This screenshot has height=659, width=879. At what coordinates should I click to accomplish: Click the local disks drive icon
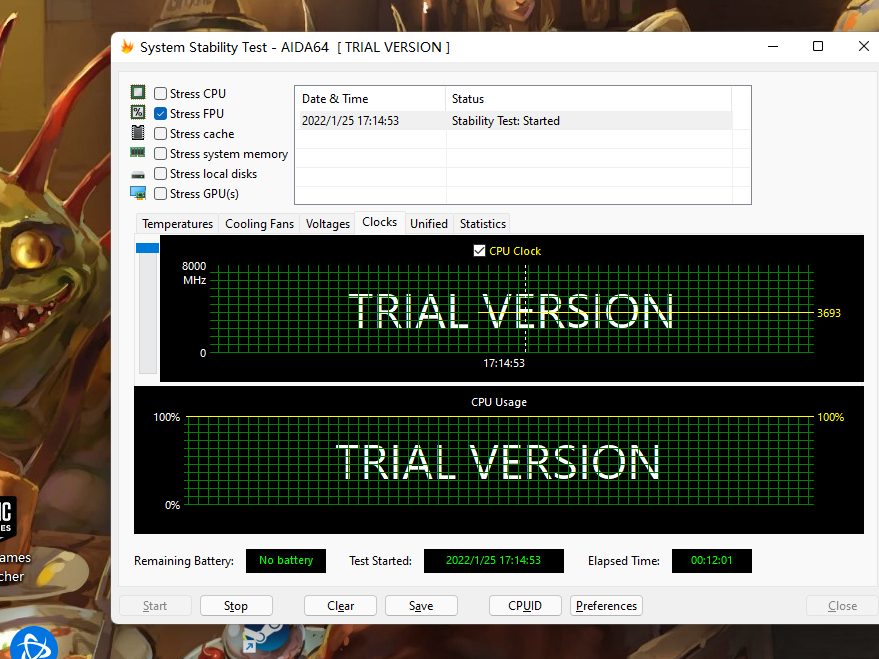[138, 174]
